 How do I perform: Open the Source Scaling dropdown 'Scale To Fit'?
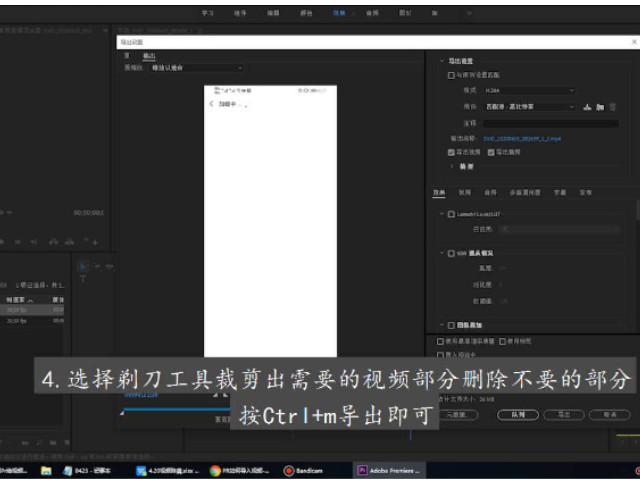[x=196, y=68]
